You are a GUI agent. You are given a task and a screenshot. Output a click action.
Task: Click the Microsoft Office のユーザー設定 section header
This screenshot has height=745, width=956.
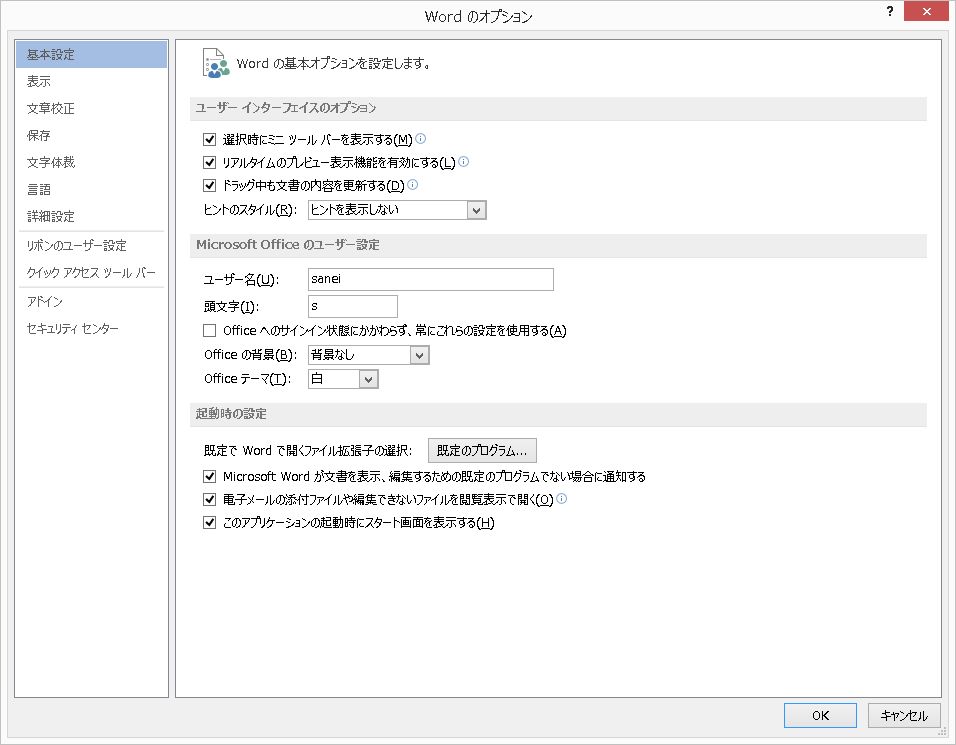(x=558, y=245)
